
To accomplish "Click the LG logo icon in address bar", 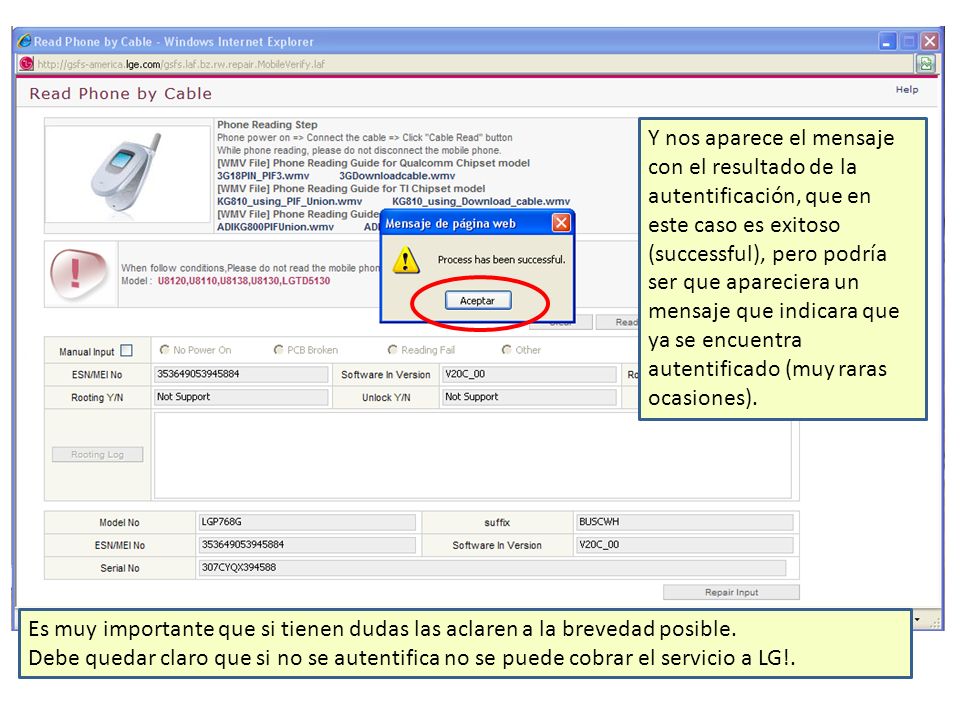I will [26, 64].
